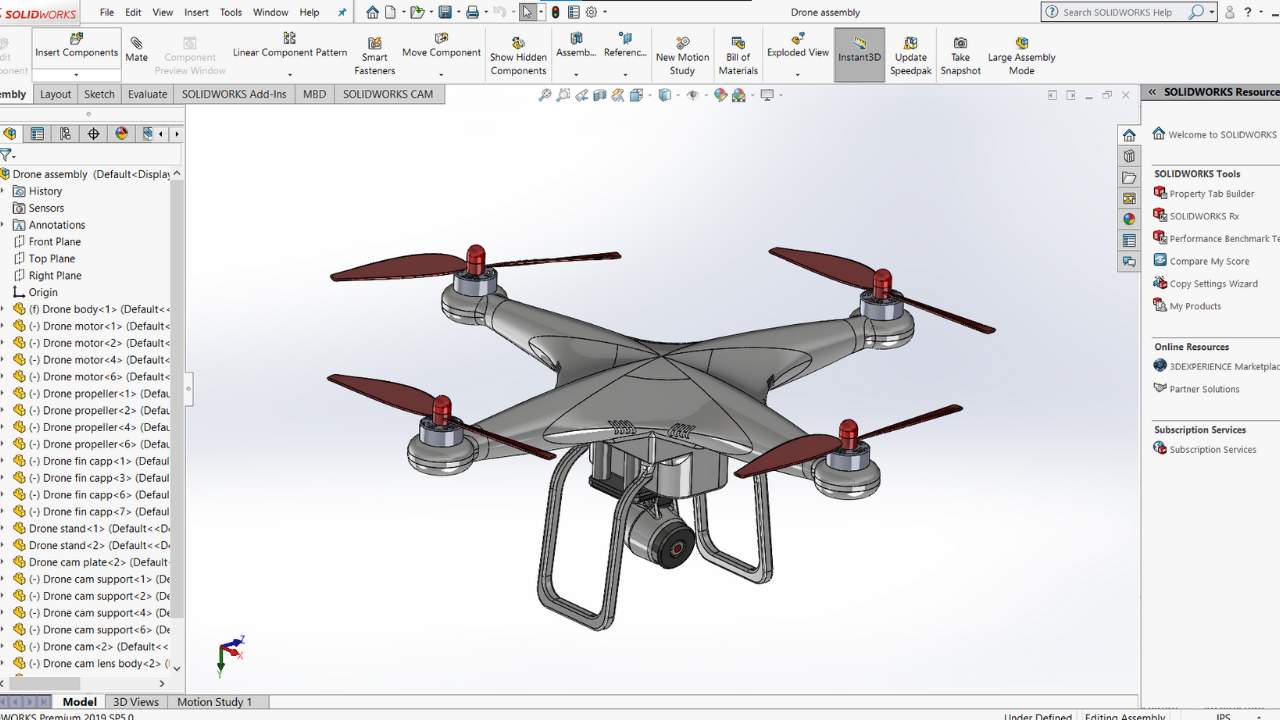The image size is (1280, 720).
Task: Pin the menu bar with pushpin
Action: (x=343, y=12)
